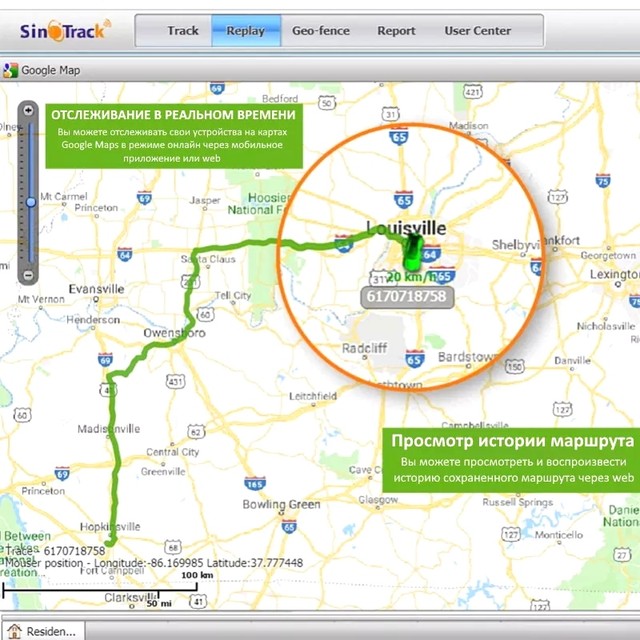Click the Radcliff town label
This screenshot has height=640, width=640.
[x=364, y=348]
